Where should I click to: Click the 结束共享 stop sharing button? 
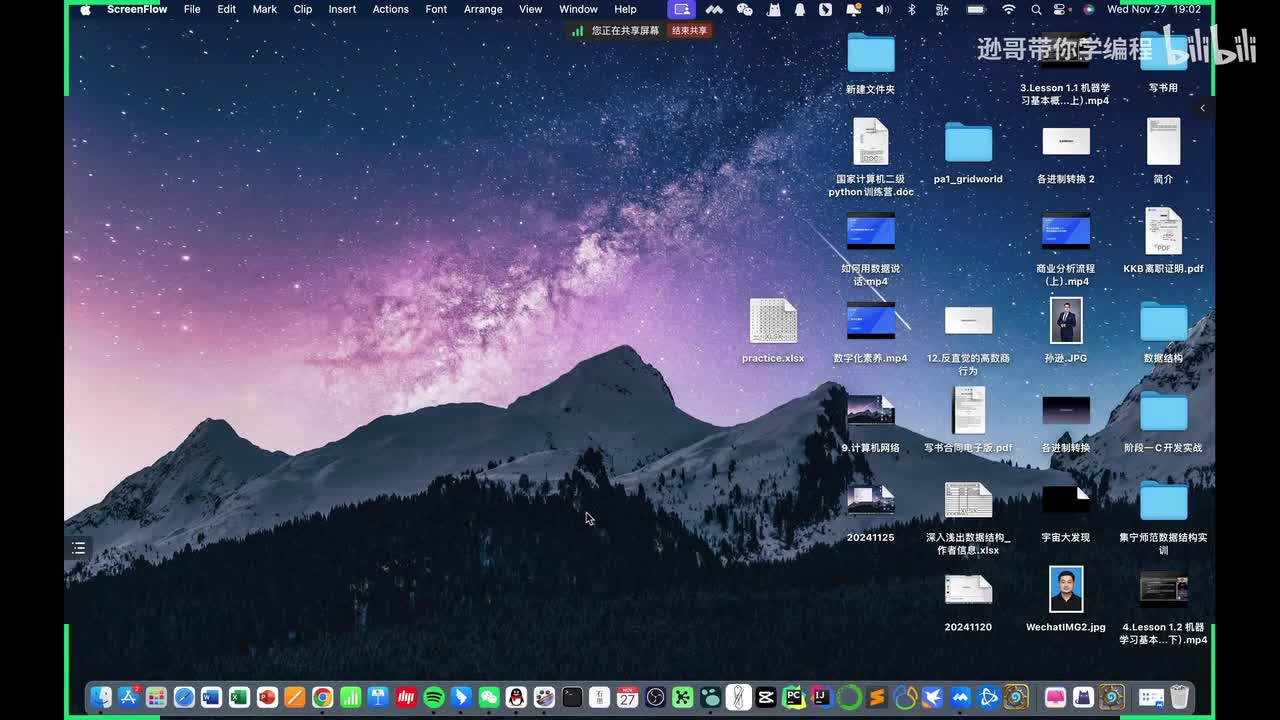click(x=689, y=30)
